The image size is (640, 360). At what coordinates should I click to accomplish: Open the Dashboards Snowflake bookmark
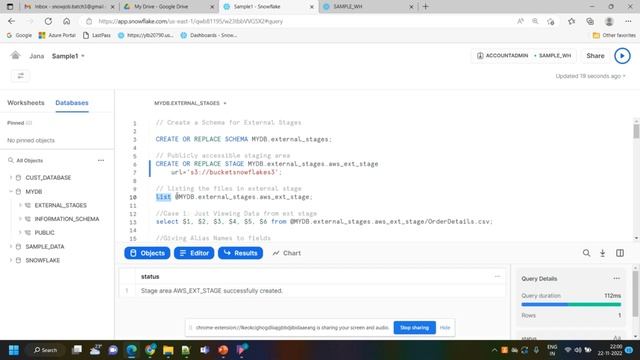(209, 36)
